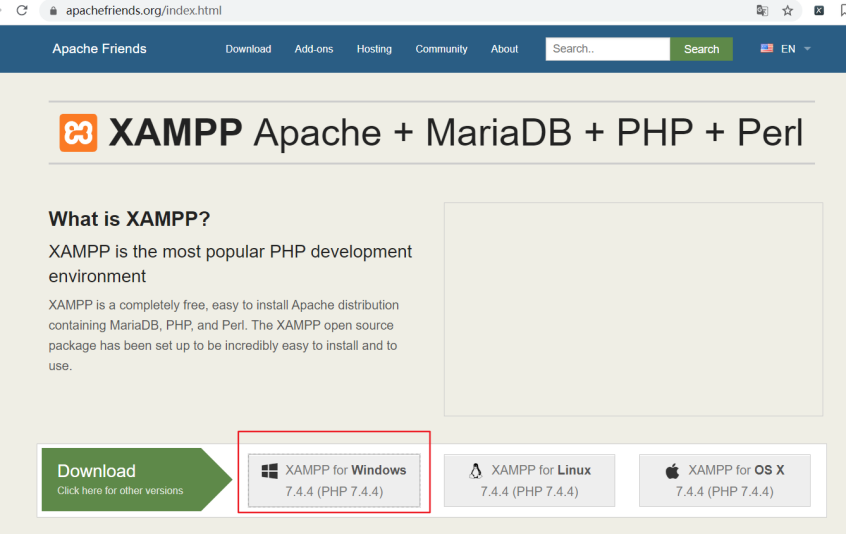Click the green Download other versions arrow
The height and width of the screenshot is (534, 847).
(x=137, y=479)
